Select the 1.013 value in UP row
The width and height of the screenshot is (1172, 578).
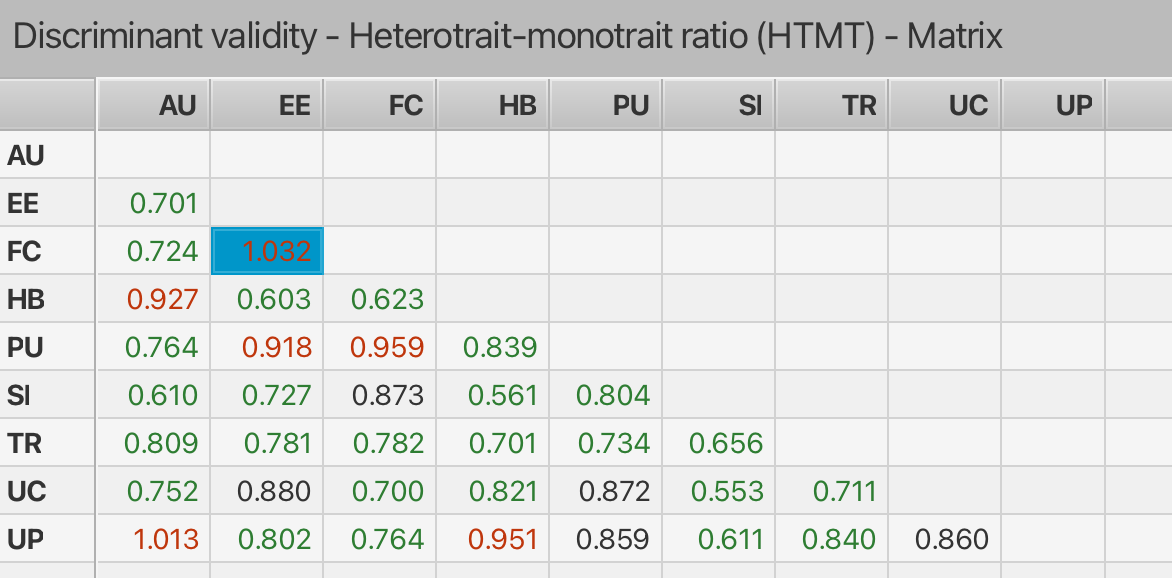[x=164, y=540]
